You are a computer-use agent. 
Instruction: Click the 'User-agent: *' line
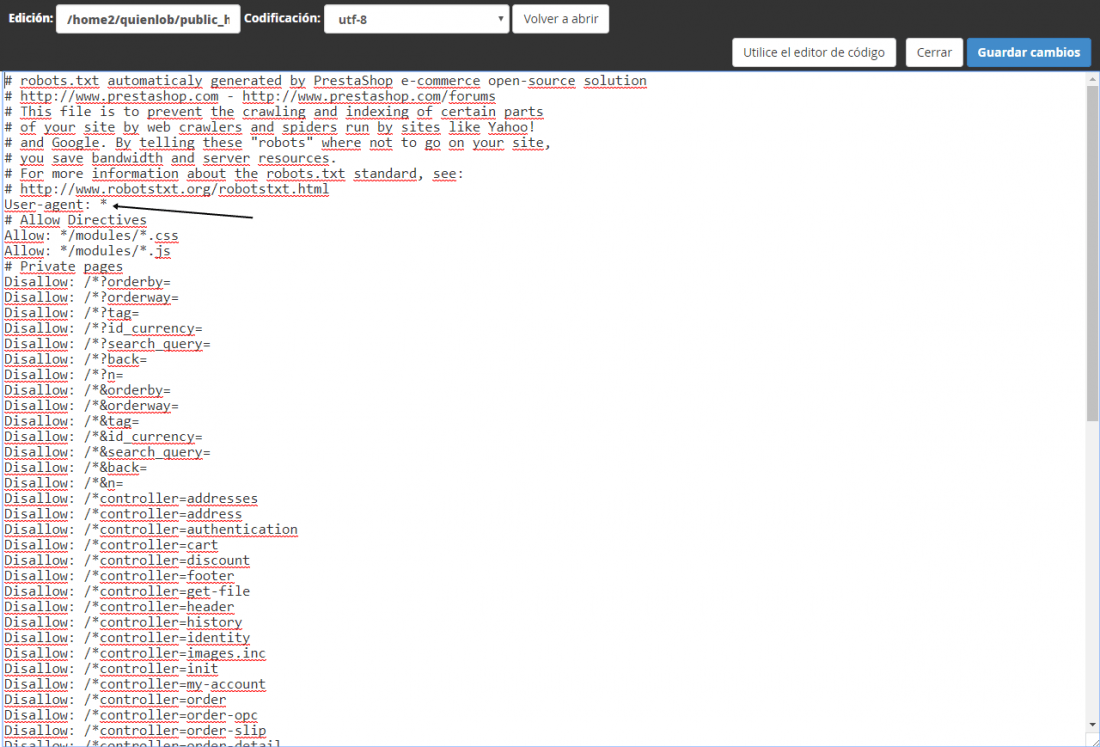click(56, 205)
